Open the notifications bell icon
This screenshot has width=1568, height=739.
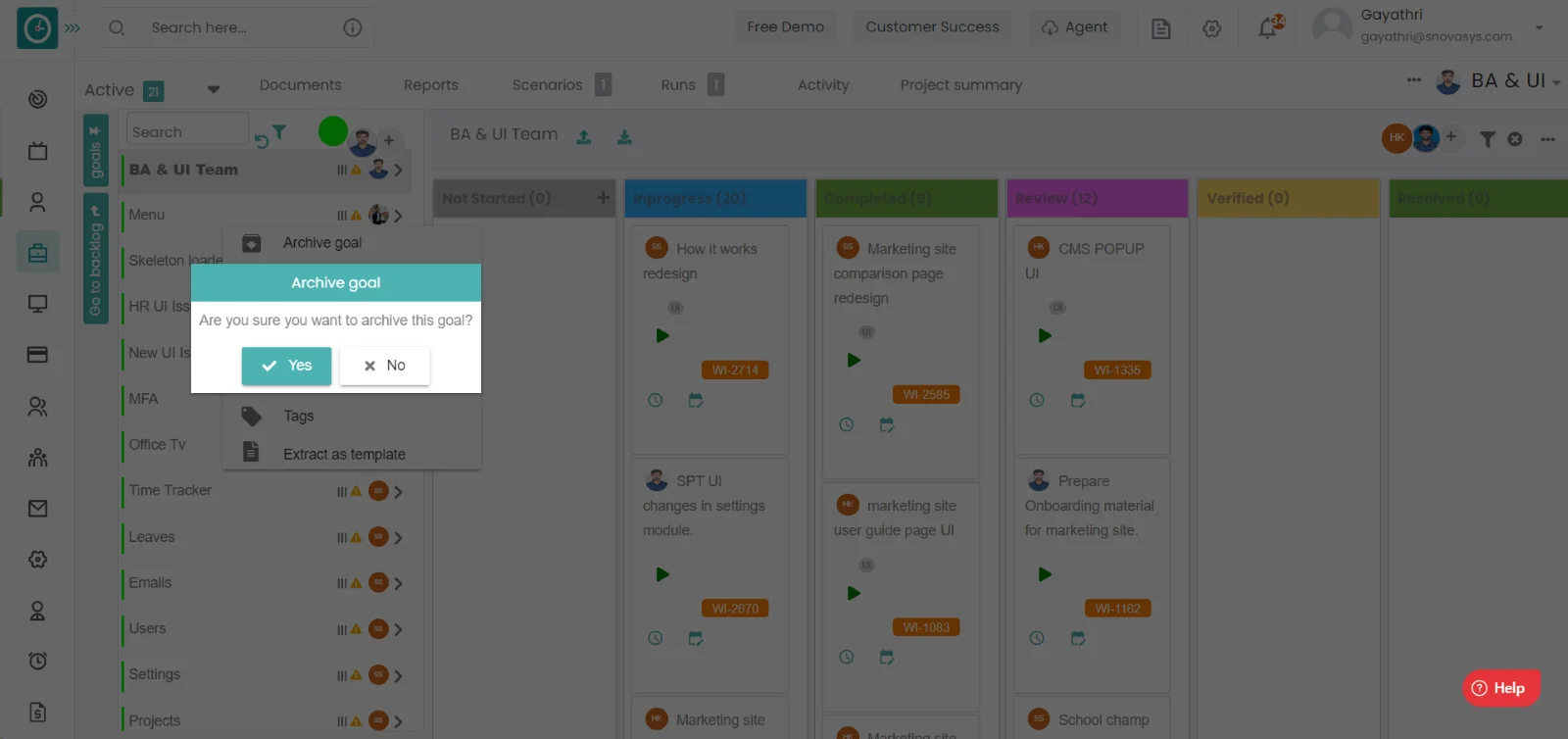point(1268,27)
